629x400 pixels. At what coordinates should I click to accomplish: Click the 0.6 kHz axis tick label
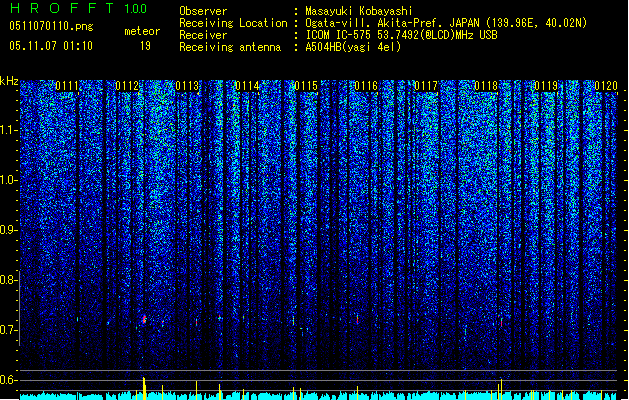point(8,380)
